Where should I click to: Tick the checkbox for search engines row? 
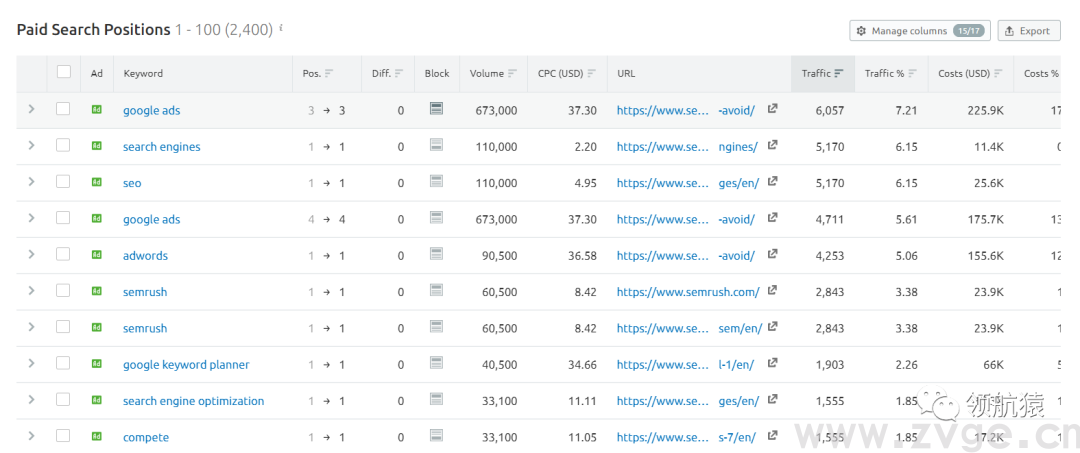coord(63,146)
